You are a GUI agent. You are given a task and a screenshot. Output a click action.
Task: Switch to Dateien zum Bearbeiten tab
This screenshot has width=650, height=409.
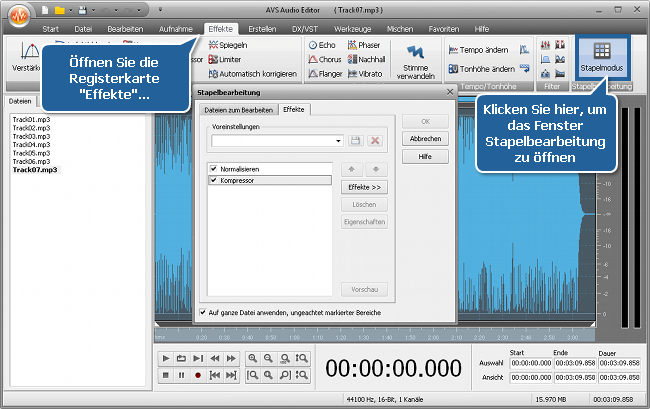(239, 110)
